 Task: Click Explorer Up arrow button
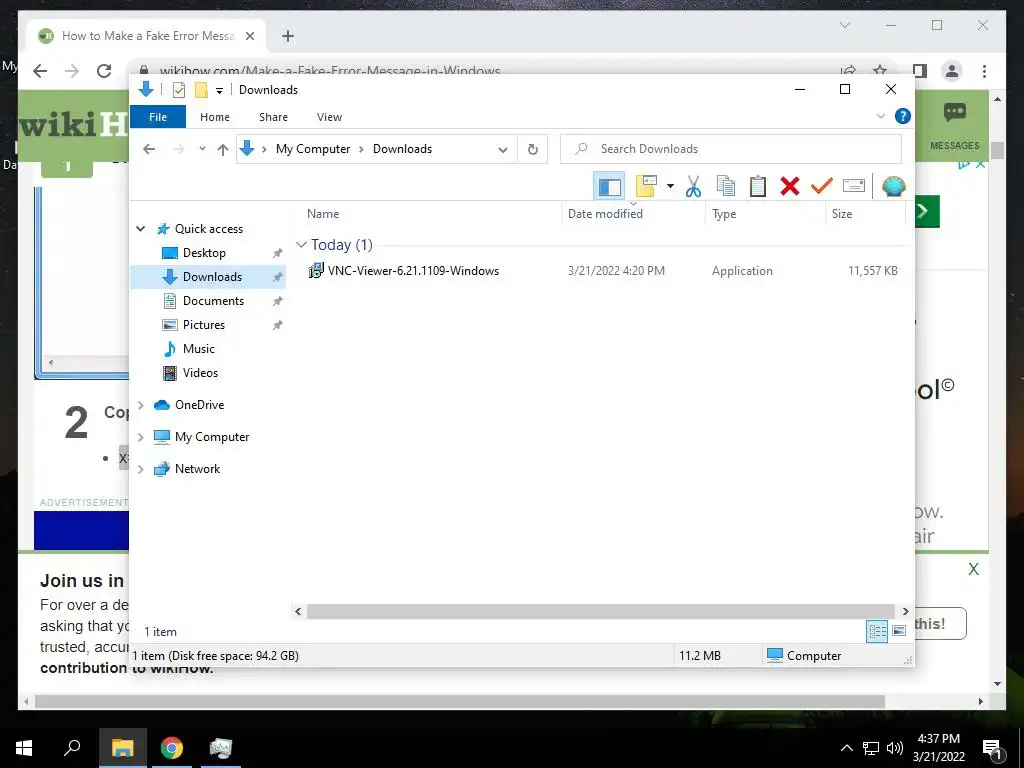(x=223, y=150)
